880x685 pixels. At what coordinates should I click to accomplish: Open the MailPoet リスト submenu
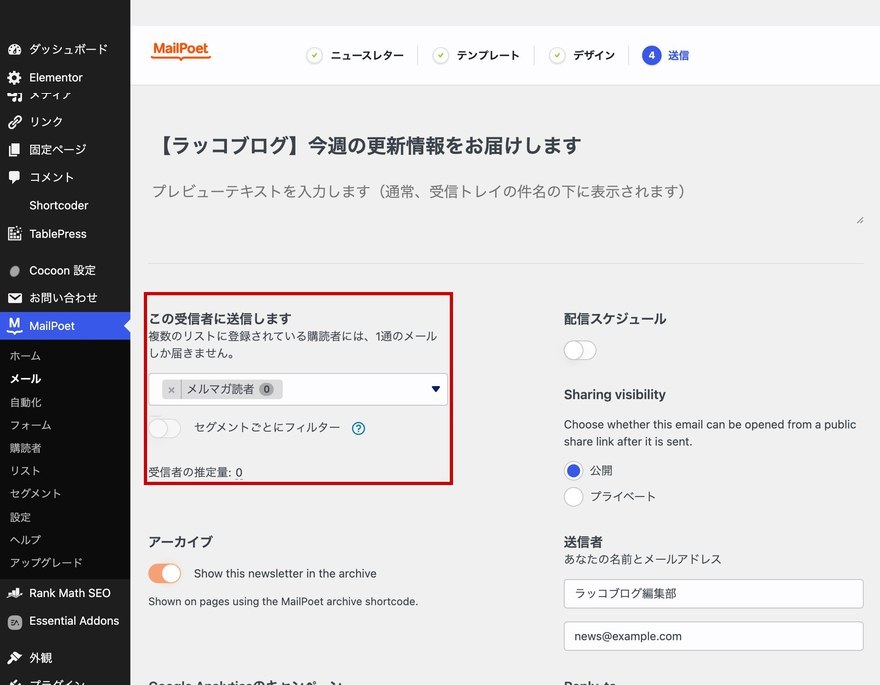pyautogui.click(x=25, y=471)
